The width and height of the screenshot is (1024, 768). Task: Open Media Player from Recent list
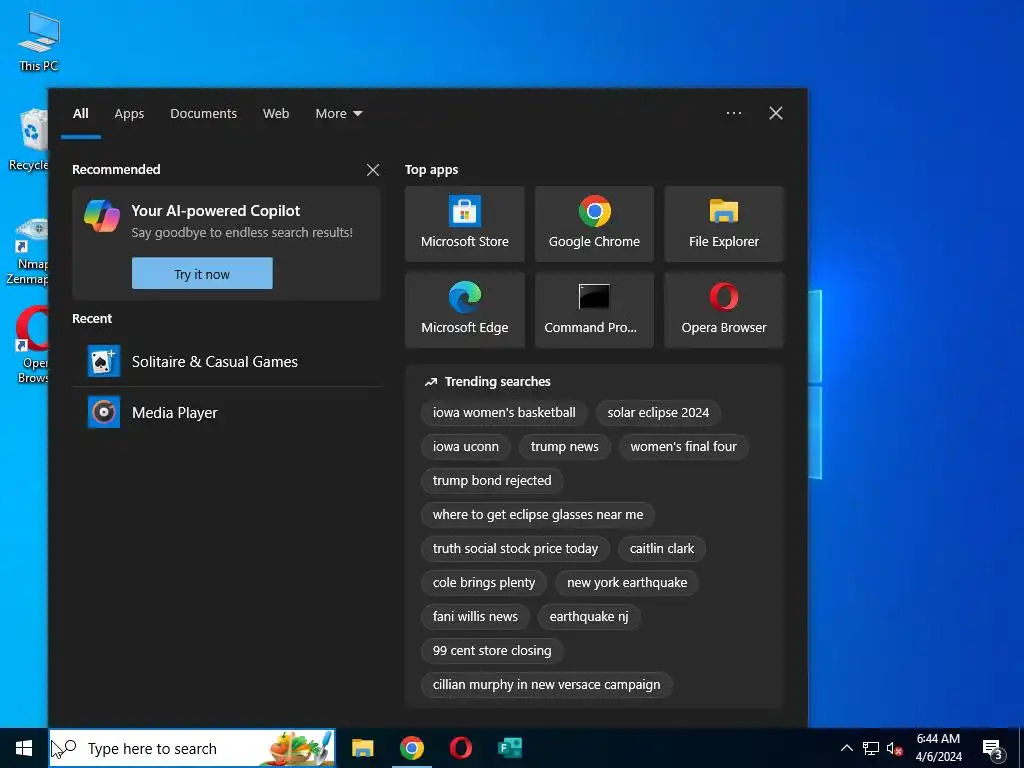coord(227,412)
